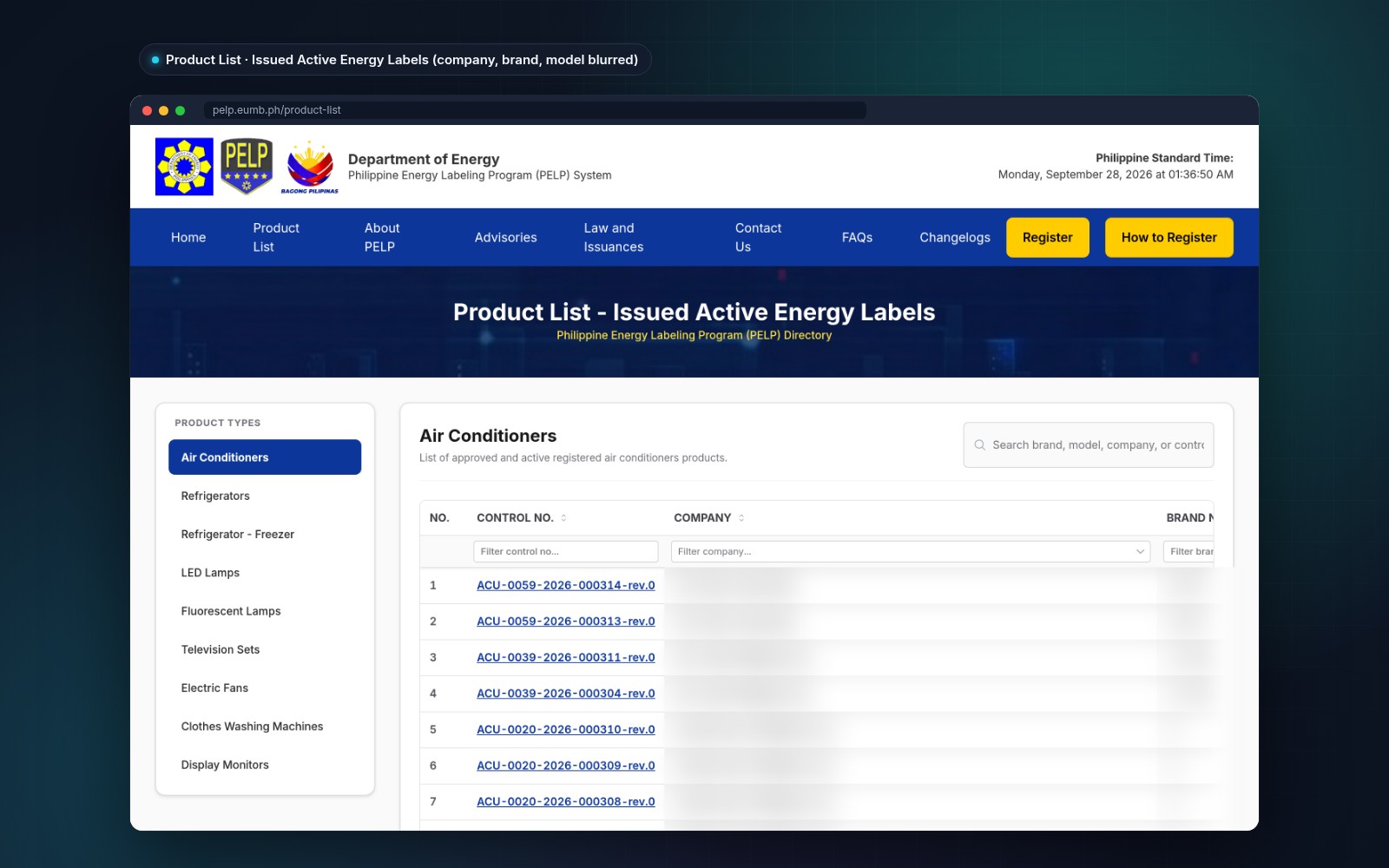Viewport: 1389px width, 868px height.
Task: Click the PELP shield logo
Action: (247, 167)
